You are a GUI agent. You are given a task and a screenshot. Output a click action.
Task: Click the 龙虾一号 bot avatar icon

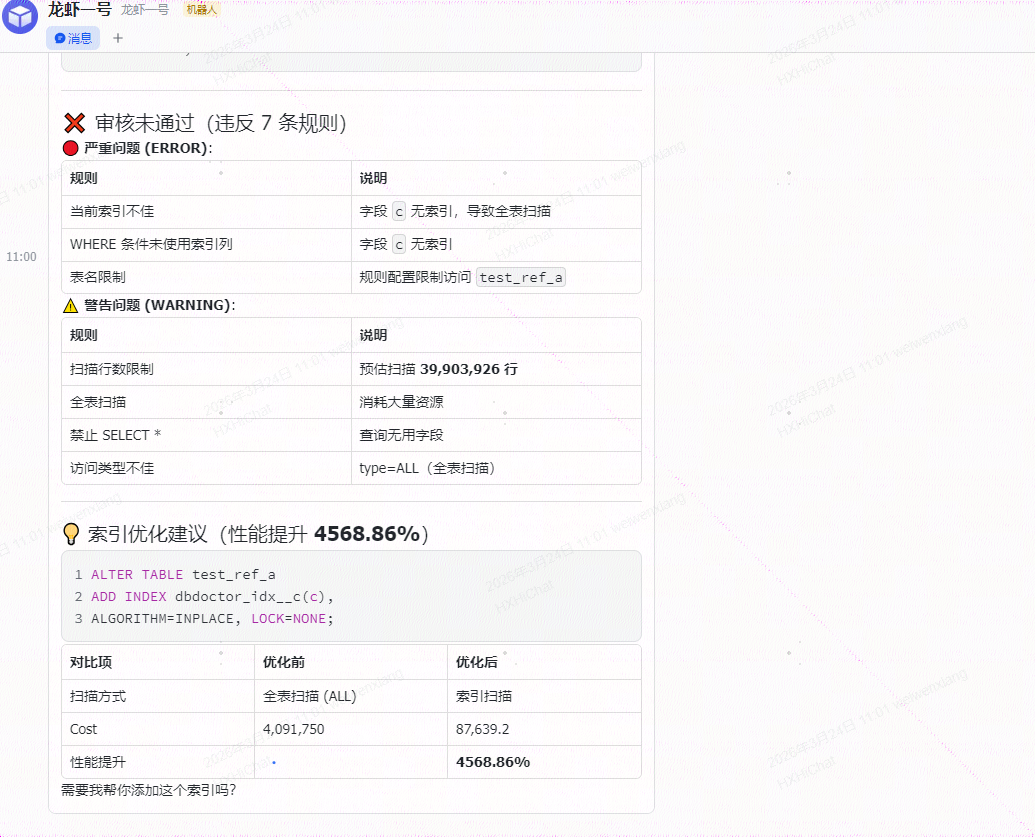20,16
